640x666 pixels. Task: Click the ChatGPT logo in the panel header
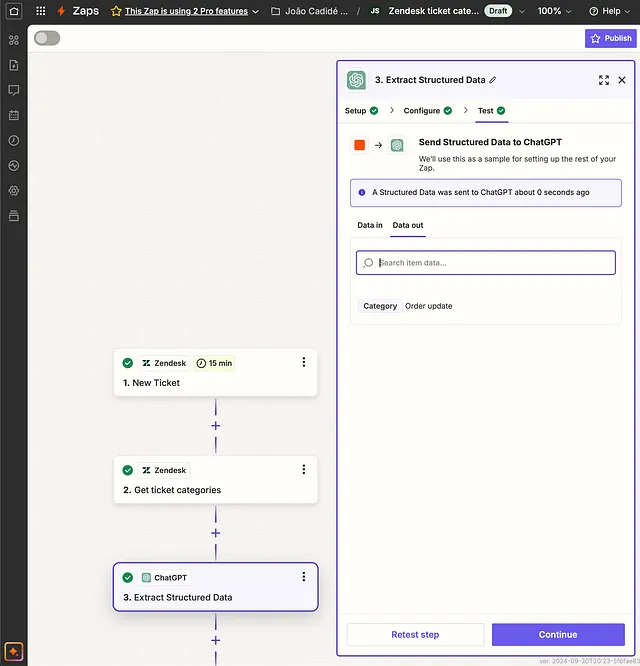[x=356, y=80]
